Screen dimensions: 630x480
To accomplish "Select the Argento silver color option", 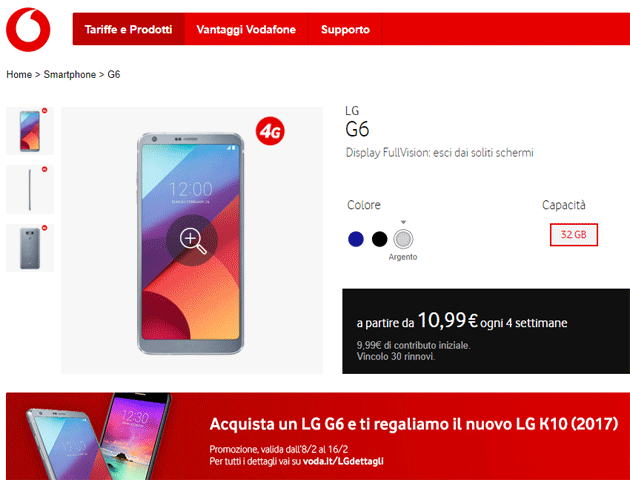I will (403, 239).
